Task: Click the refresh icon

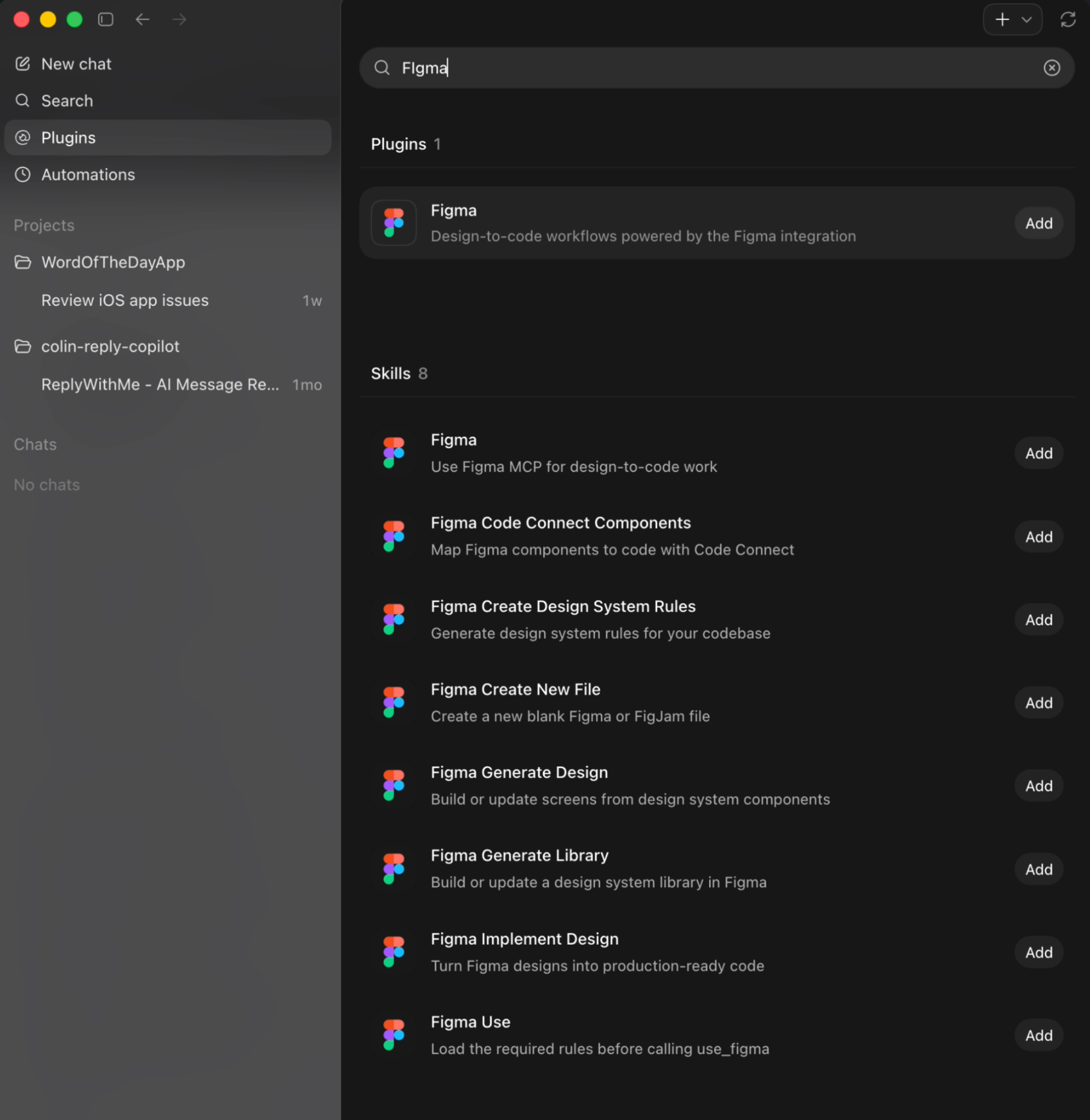Action: [1068, 20]
